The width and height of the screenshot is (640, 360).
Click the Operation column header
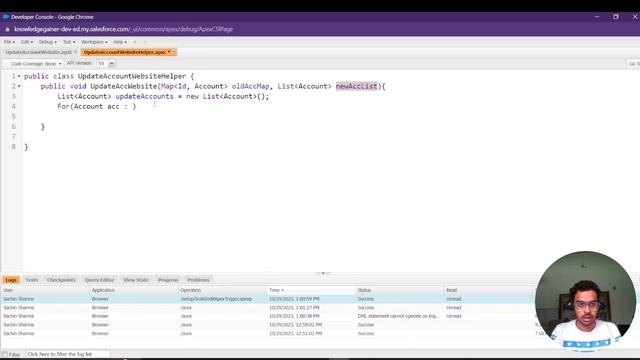(223, 290)
